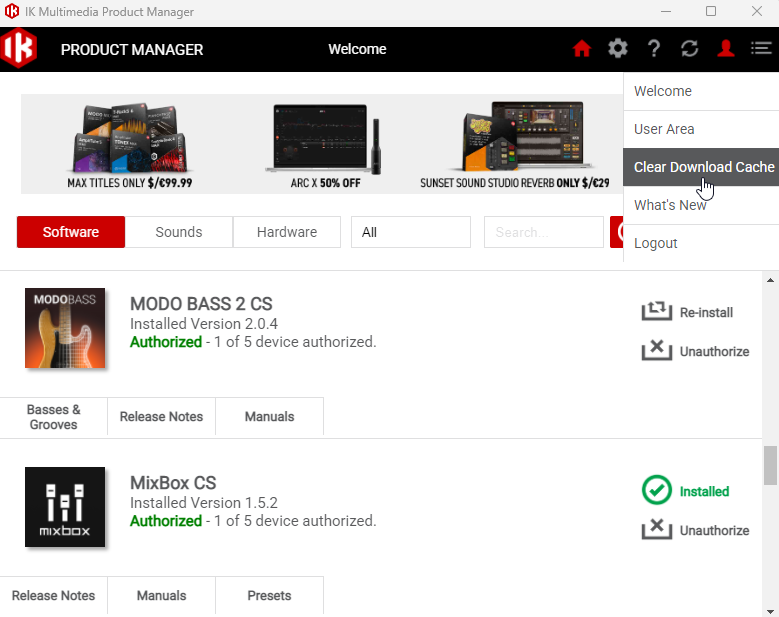Viewport: 779px width, 617px height.
Task: Switch to the Sounds tab
Action: 179,232
